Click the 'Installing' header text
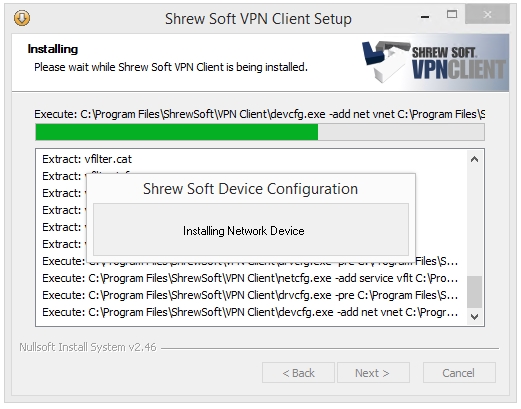Viewport: 521px width, 409px height. (x=53, y=49)
